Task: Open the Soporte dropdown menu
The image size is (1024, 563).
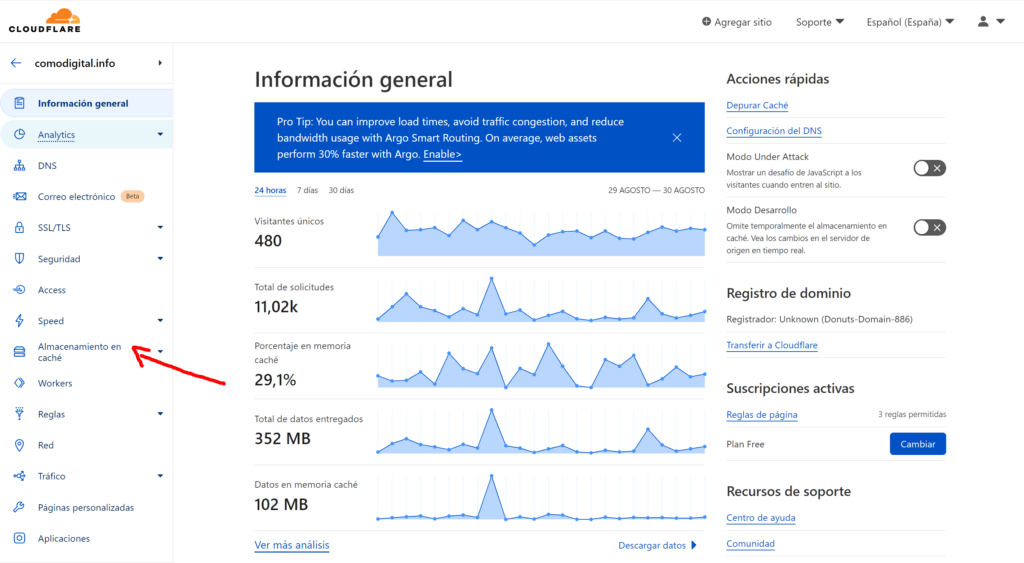Action: click(x=820, y=22)
